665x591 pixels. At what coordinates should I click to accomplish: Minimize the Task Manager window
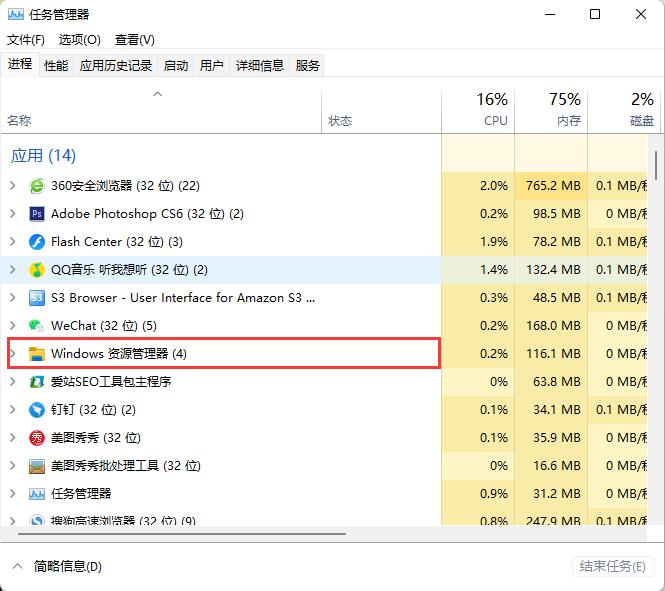(550, 14)
